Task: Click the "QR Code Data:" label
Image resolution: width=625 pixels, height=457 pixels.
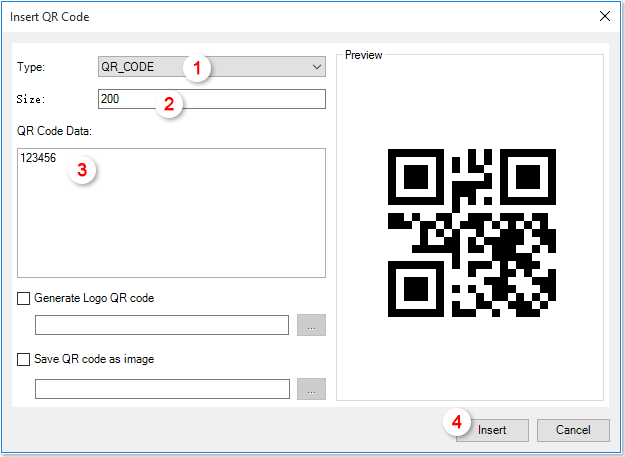Action: pos(54,131)
